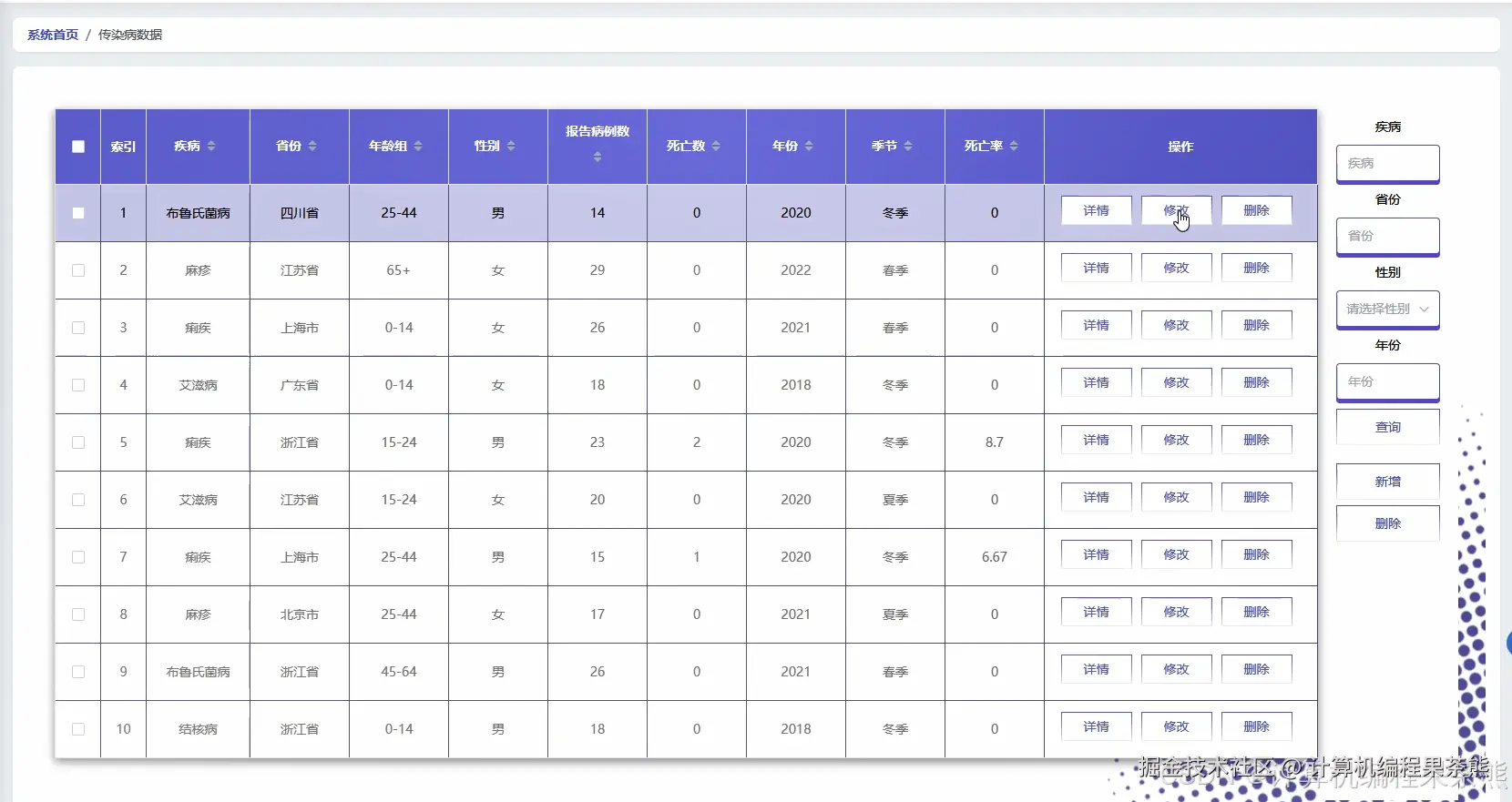
Task: Sort table by 年份 column arrows
Action: (x=809, y=146)
